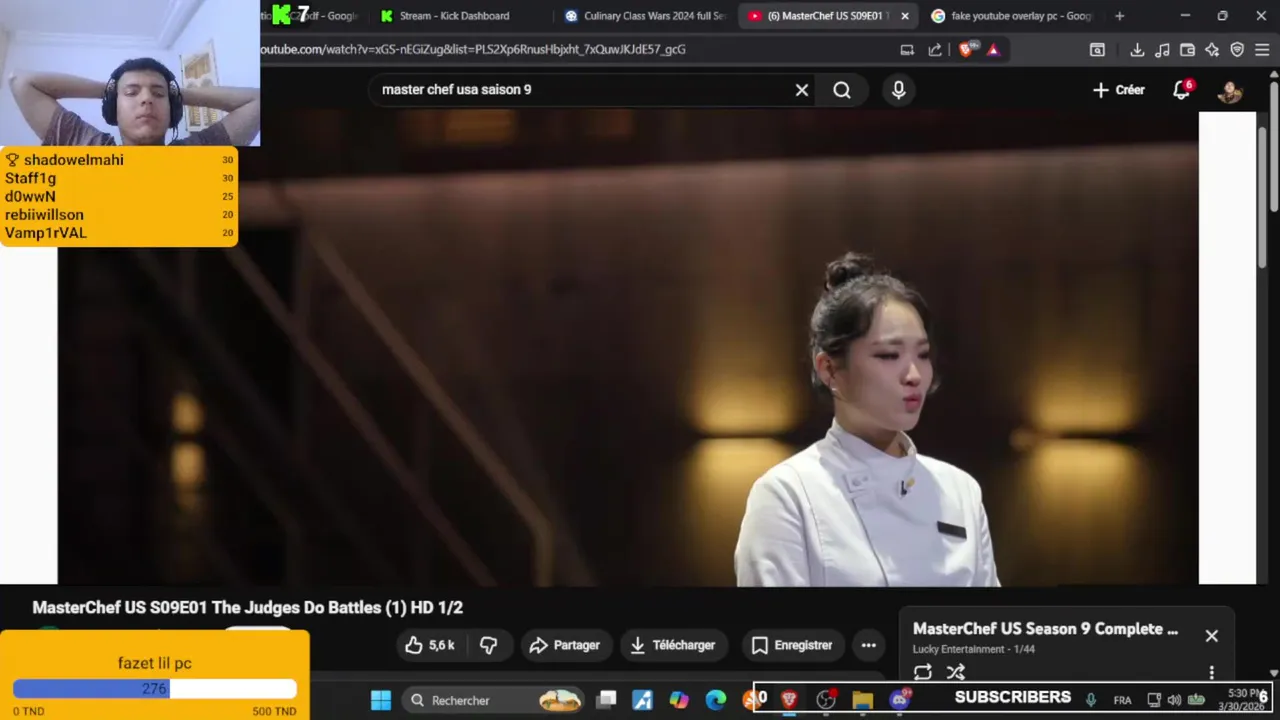The image size is (1280, 720).
Task: Clear the YouTube search query
Action: [801, 90]
